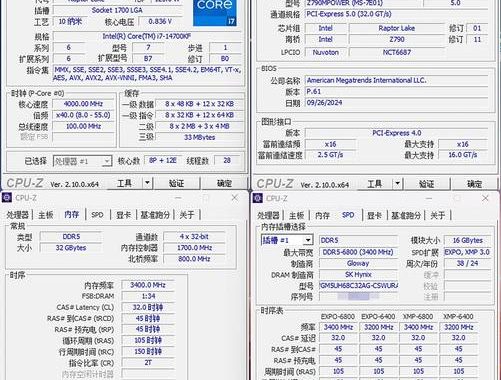Close the CPU-Z memory window
The image size is (501, 380).
point(235,198)
